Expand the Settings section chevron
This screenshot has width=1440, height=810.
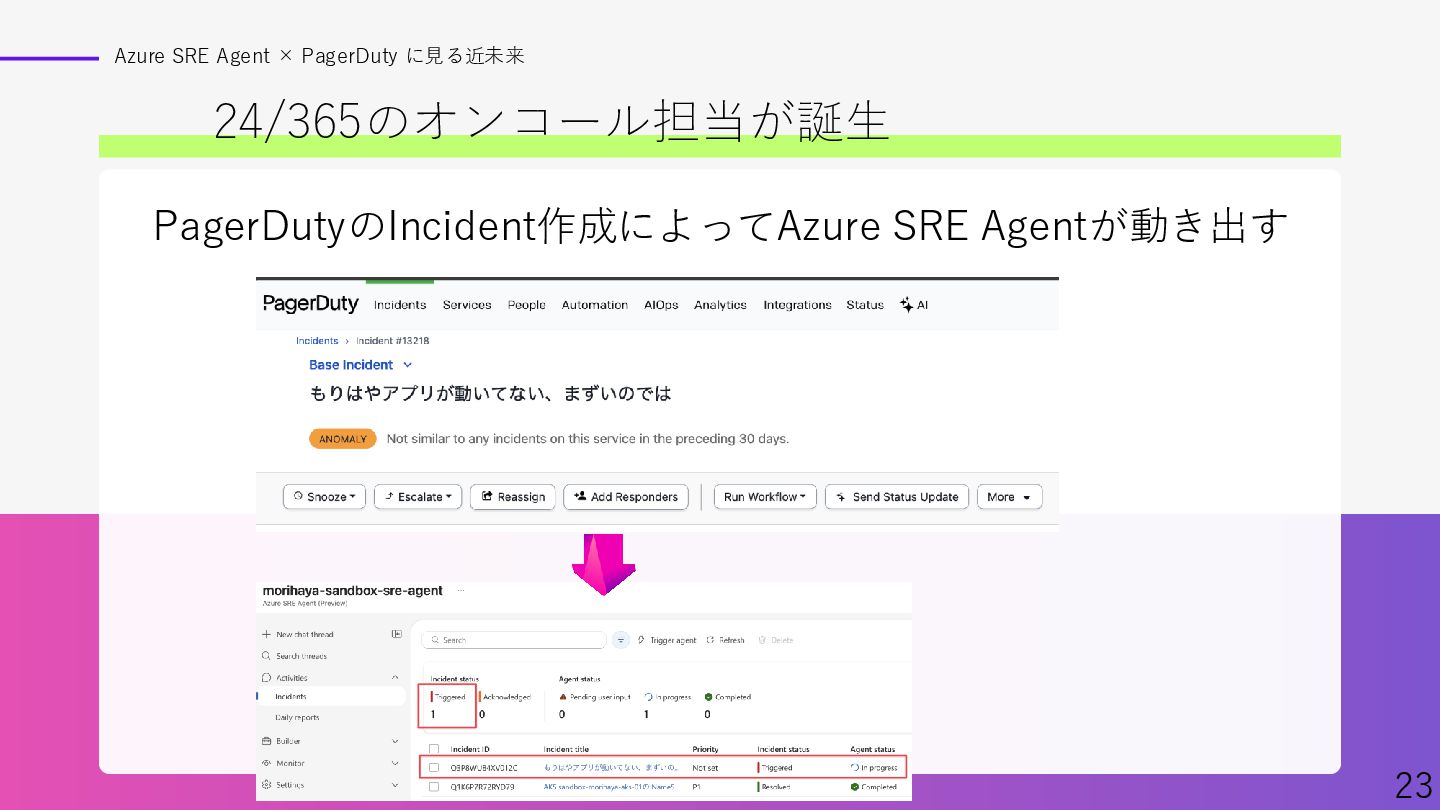pyautogui.click(x=395, y=785)
